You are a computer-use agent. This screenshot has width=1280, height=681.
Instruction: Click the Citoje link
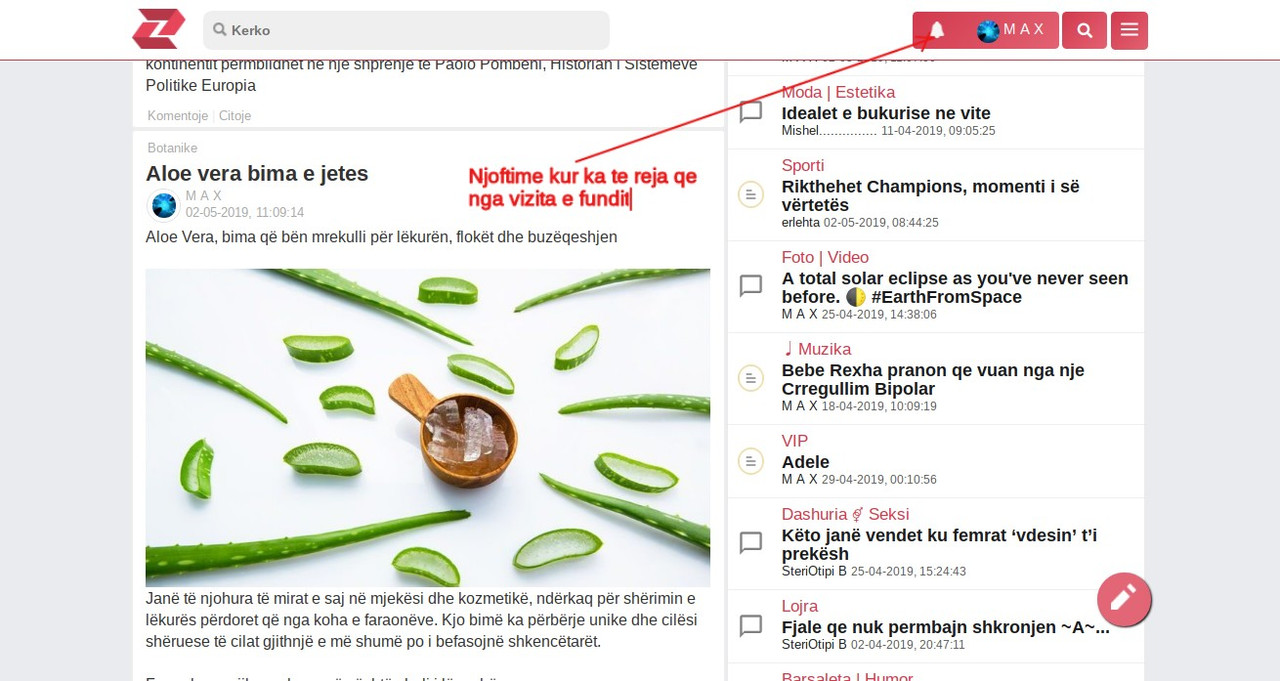click(235, 116)
